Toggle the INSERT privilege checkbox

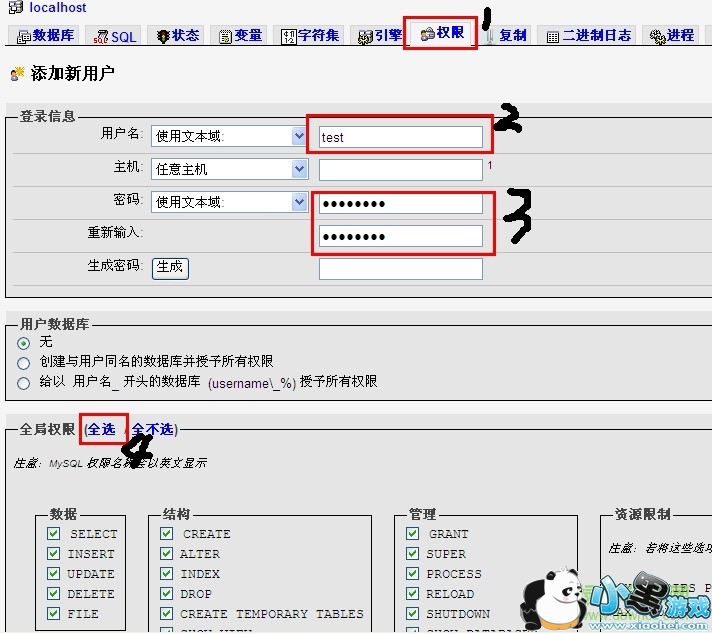54,553
